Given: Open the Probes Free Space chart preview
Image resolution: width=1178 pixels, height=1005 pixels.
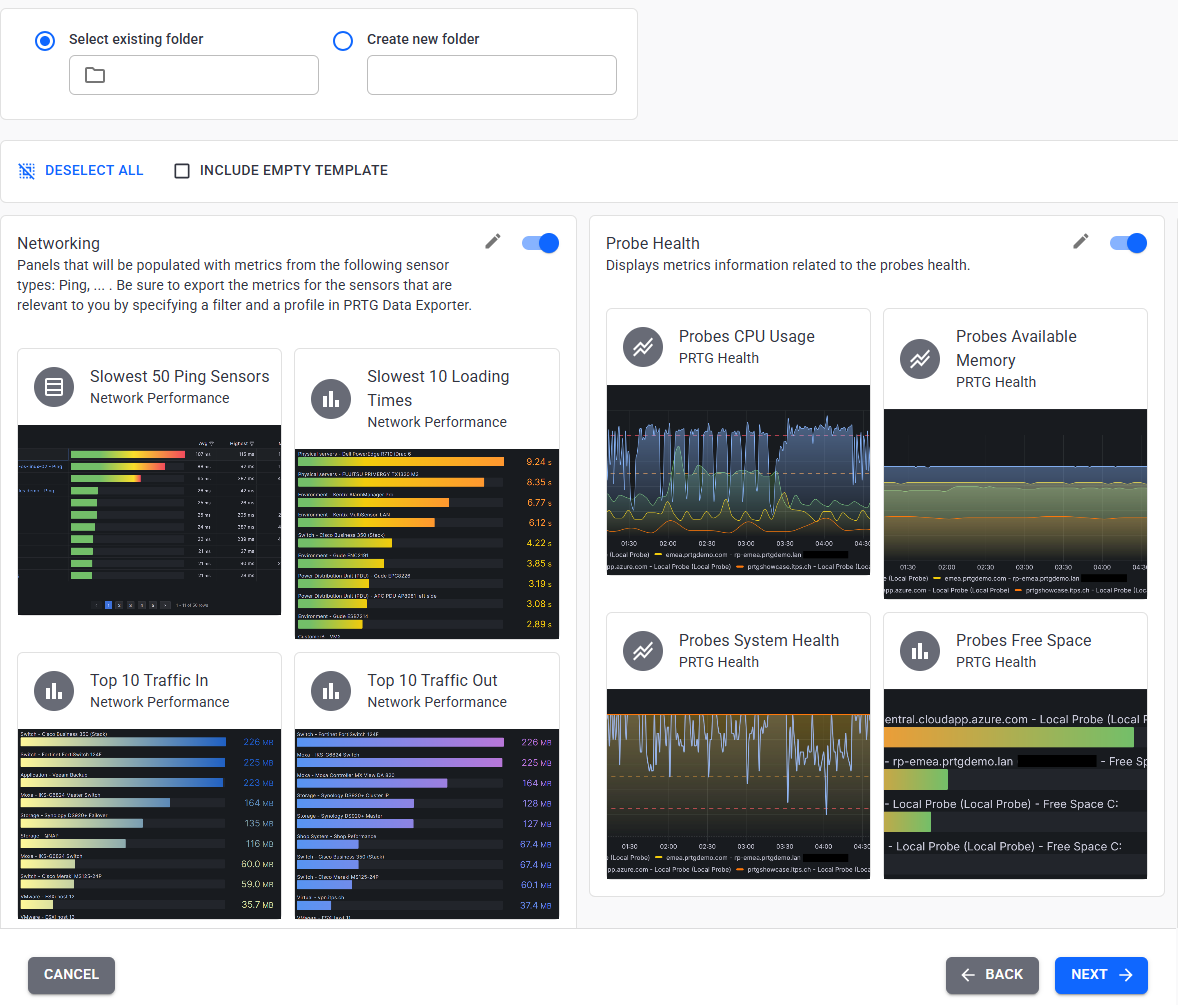Looking at the screenshot, I should coord(1016,784).
